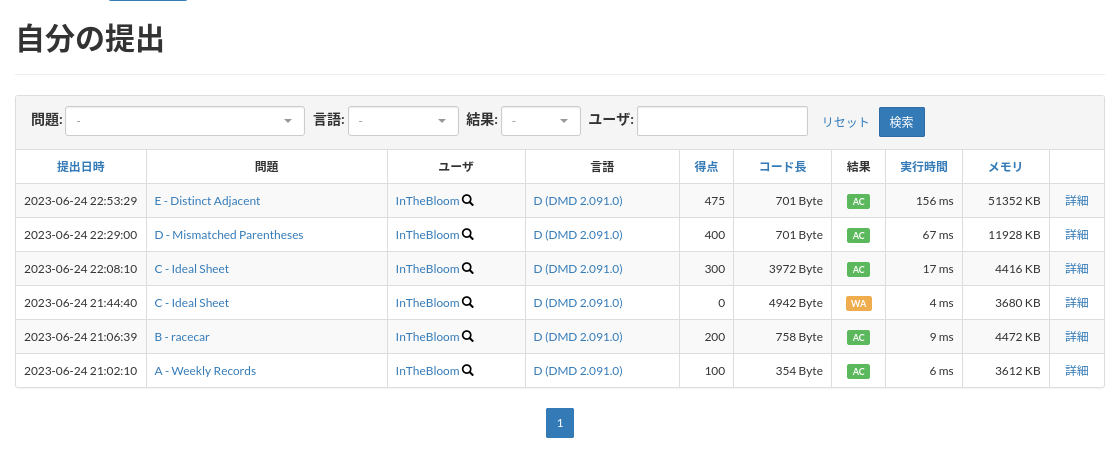Open InTheBloom profile in racecar row
Image resolution: width=1120 pixels, height=451 pixels.
point(427,337)
